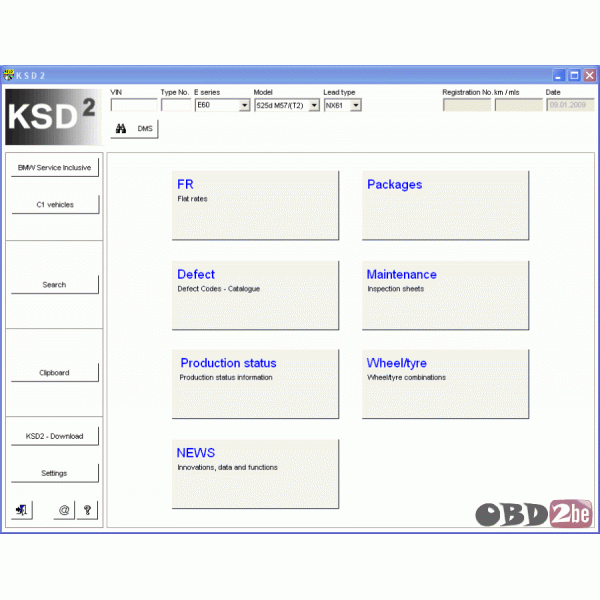Click the km / mls field

(x=518, y=105)
